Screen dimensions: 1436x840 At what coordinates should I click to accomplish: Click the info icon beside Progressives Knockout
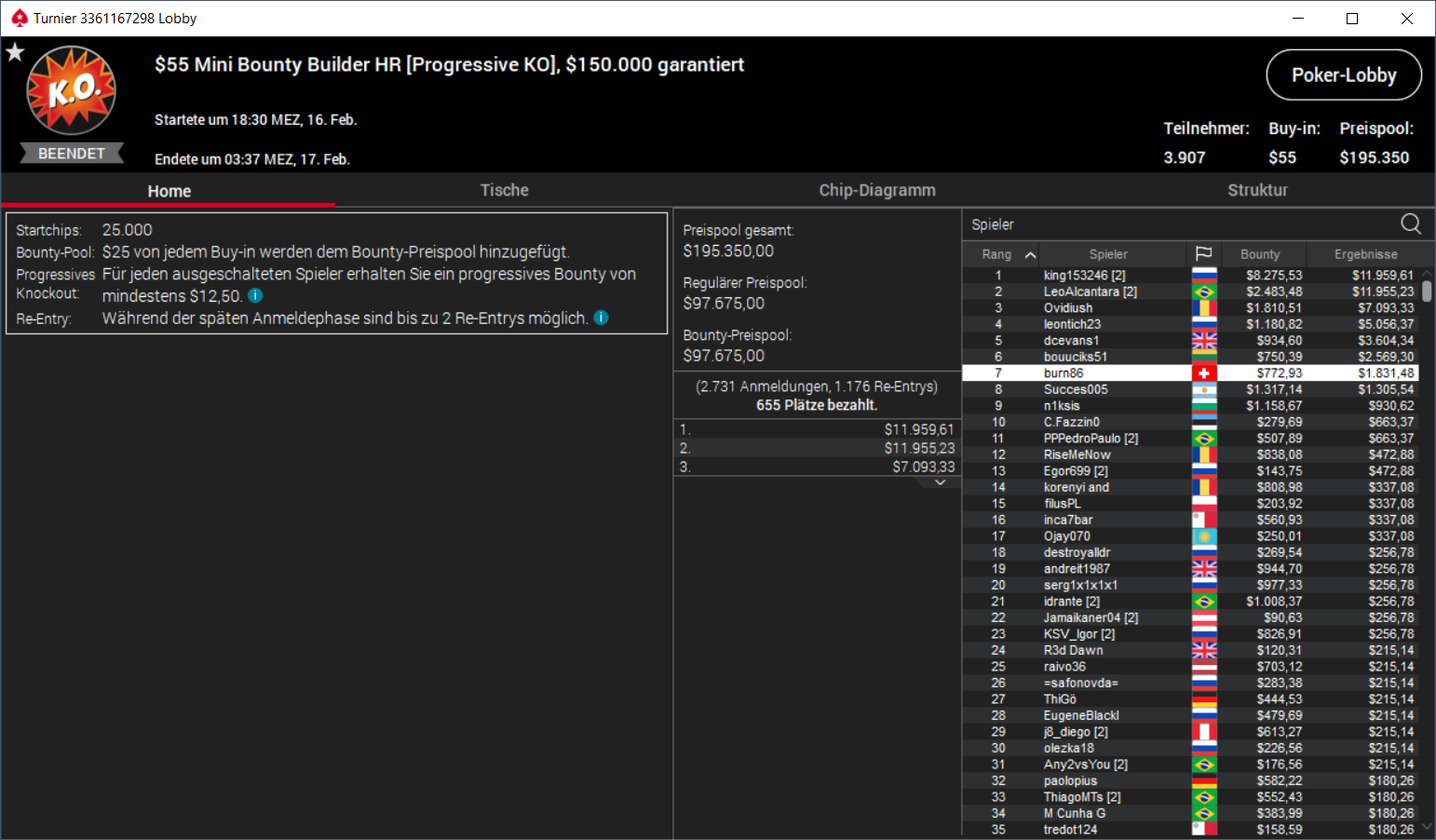(x=255, y=295)
